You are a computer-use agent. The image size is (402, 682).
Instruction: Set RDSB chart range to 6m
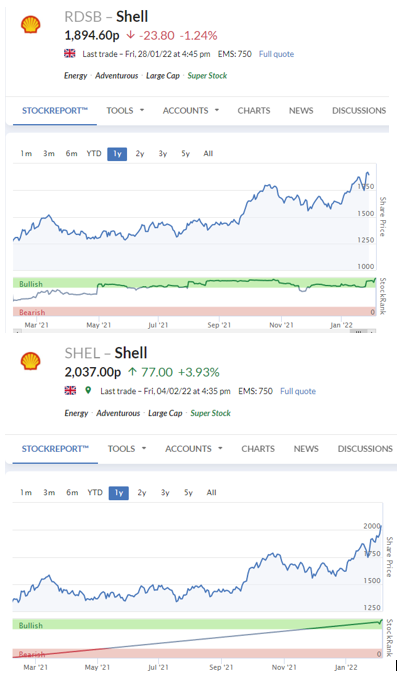(71, 154)
